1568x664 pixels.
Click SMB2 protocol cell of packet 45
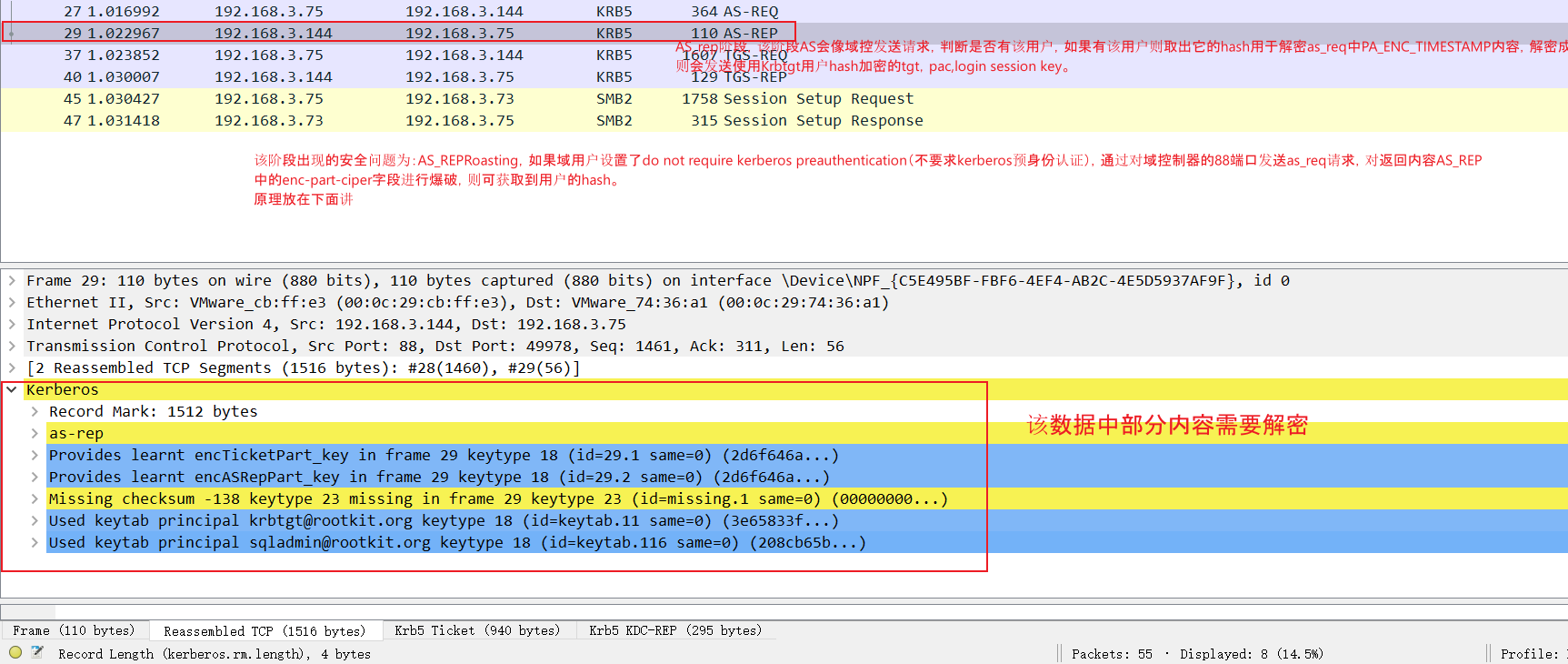click(x=614, y=98)
